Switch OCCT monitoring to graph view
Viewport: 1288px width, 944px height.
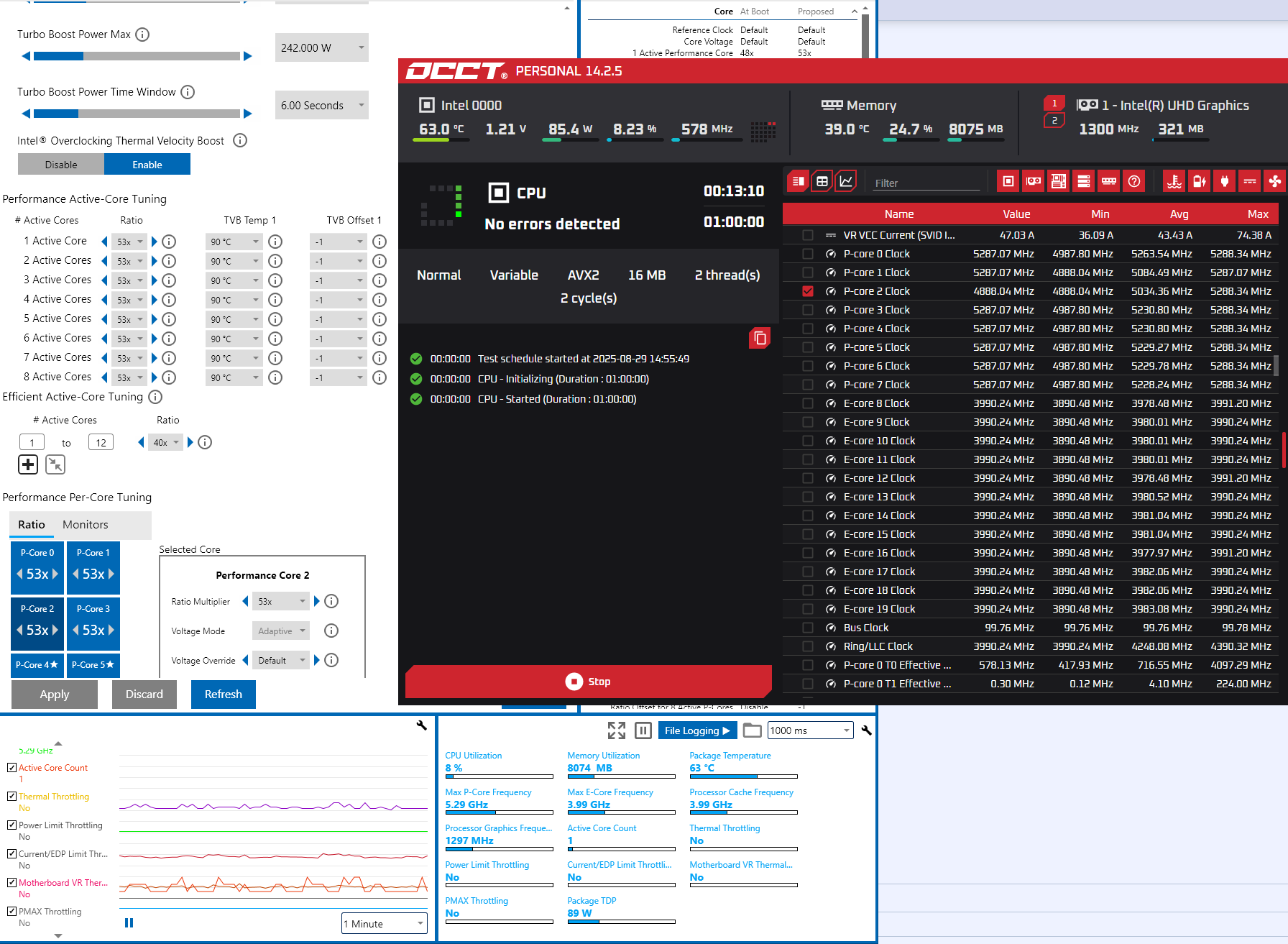pos(847,182)
